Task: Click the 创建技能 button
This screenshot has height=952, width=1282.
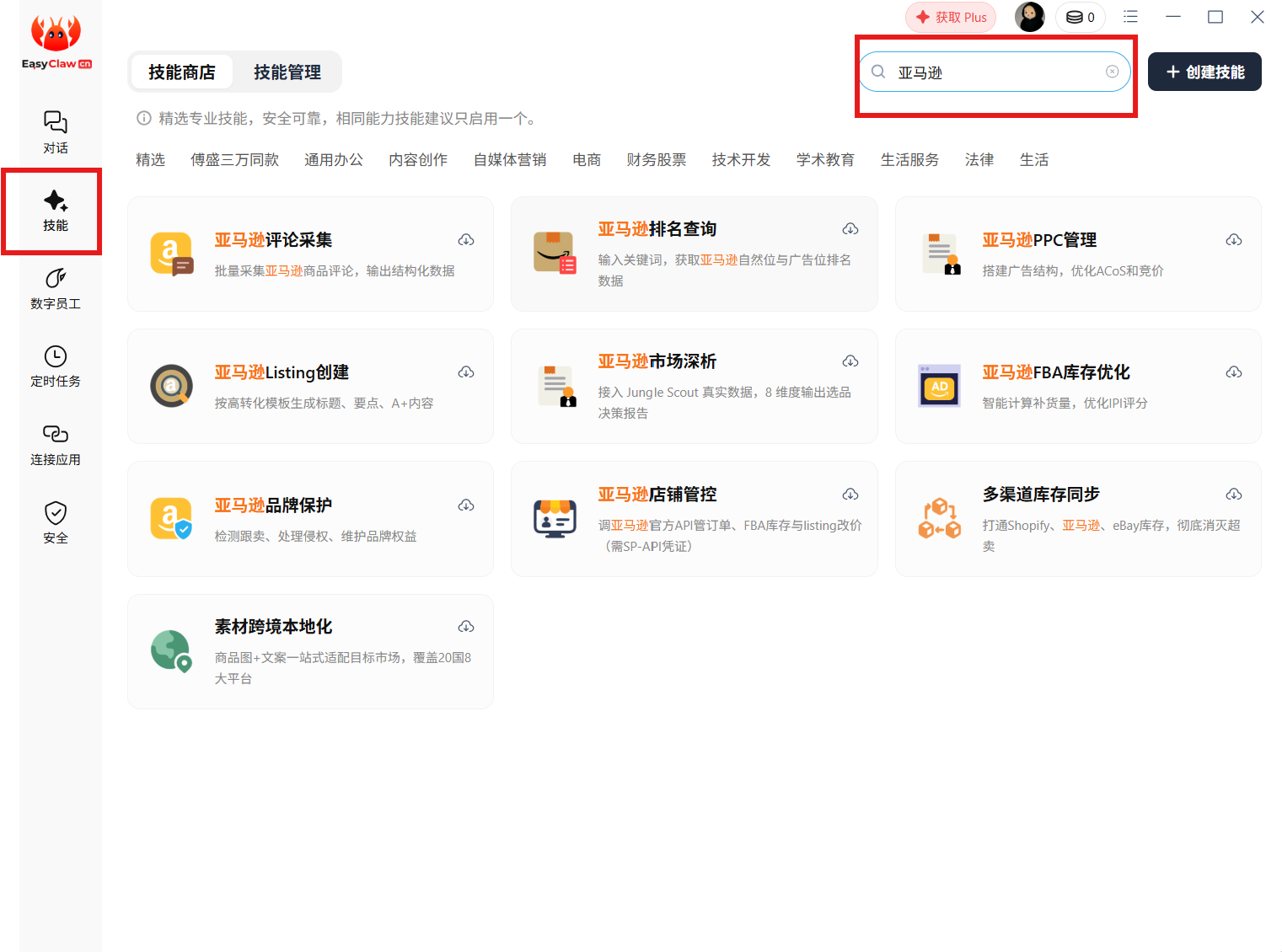Action: (1204, 72)
